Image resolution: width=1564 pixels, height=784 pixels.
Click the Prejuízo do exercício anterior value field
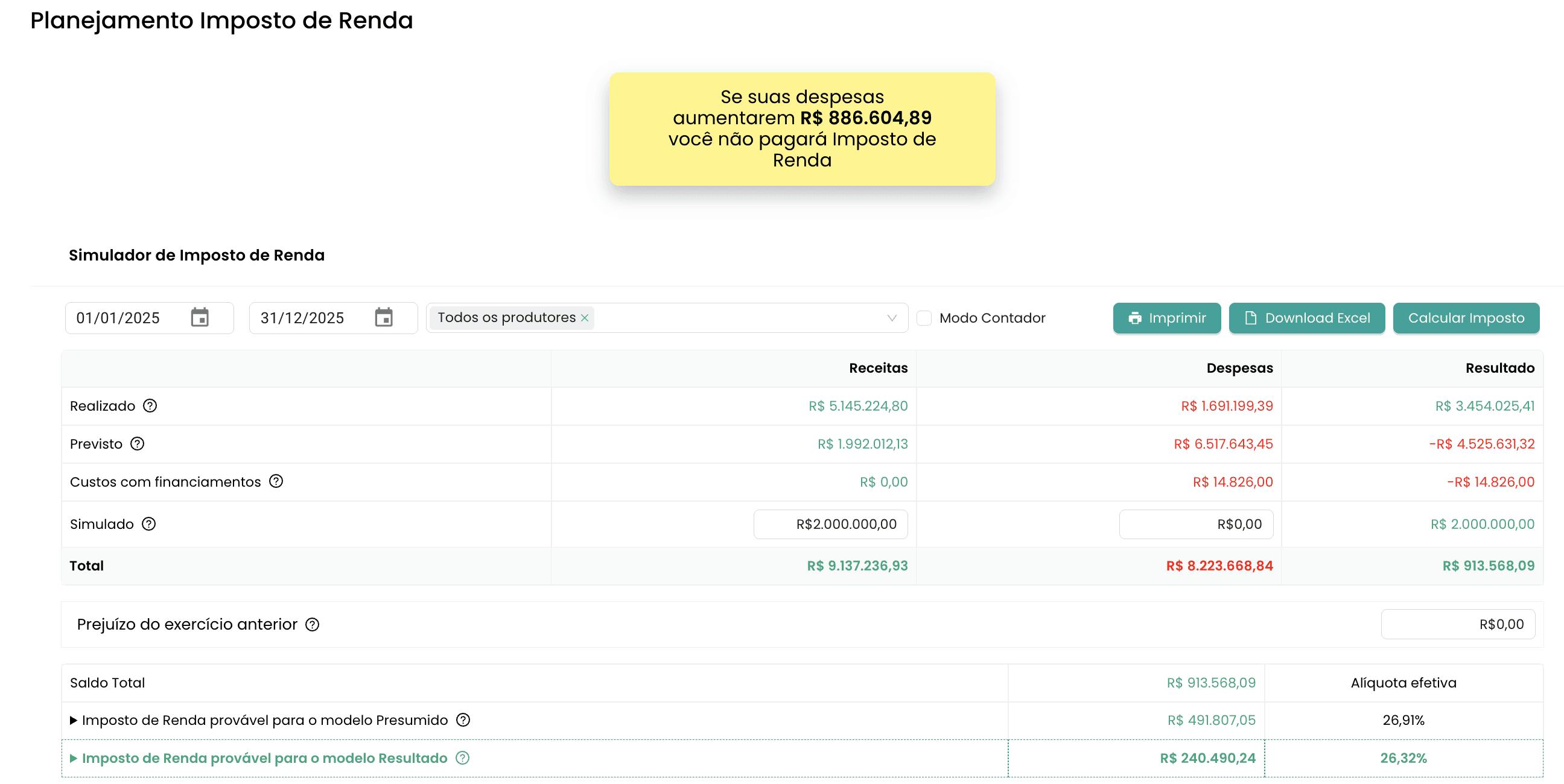click(x=1457, y=624)
